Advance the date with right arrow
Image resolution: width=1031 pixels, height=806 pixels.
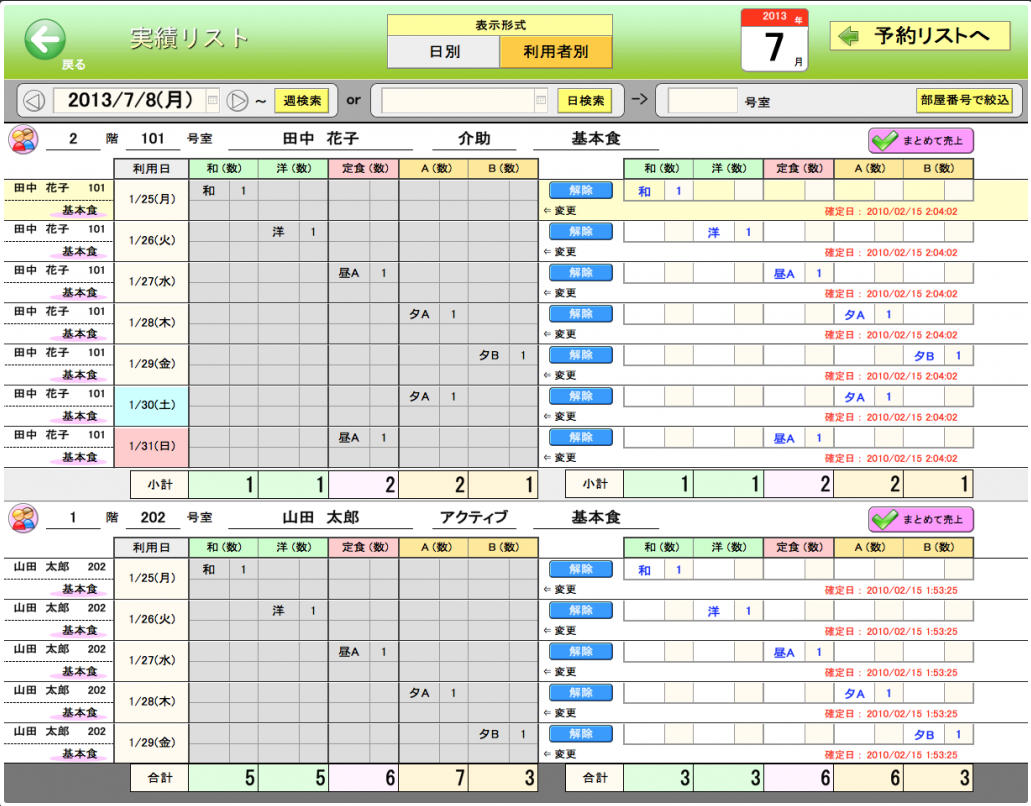click(x=237, y=101)
